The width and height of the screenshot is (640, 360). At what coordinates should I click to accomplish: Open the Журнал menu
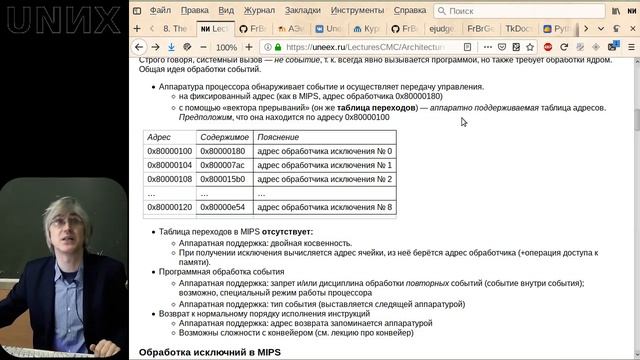click(259, 10)
